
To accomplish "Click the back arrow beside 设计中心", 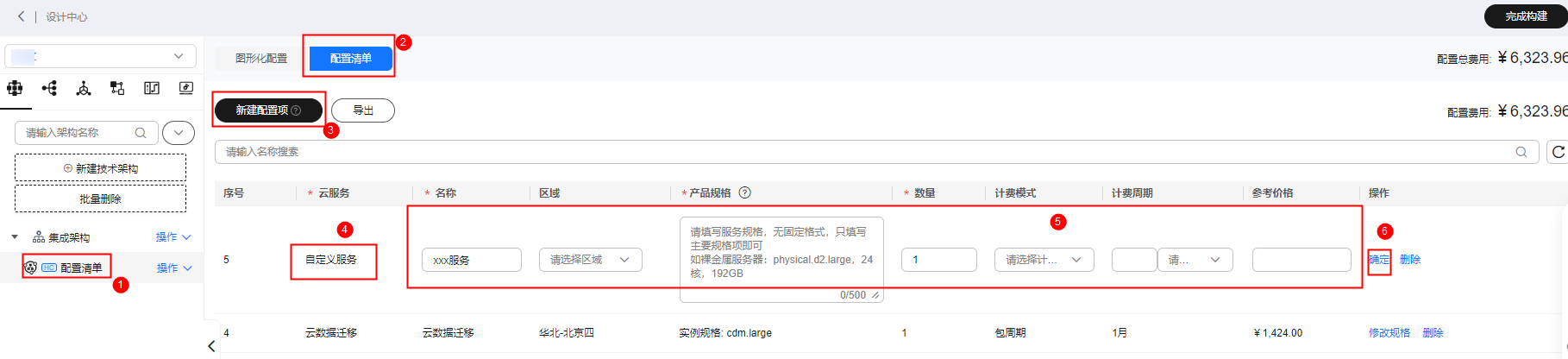I will point(22,16).
